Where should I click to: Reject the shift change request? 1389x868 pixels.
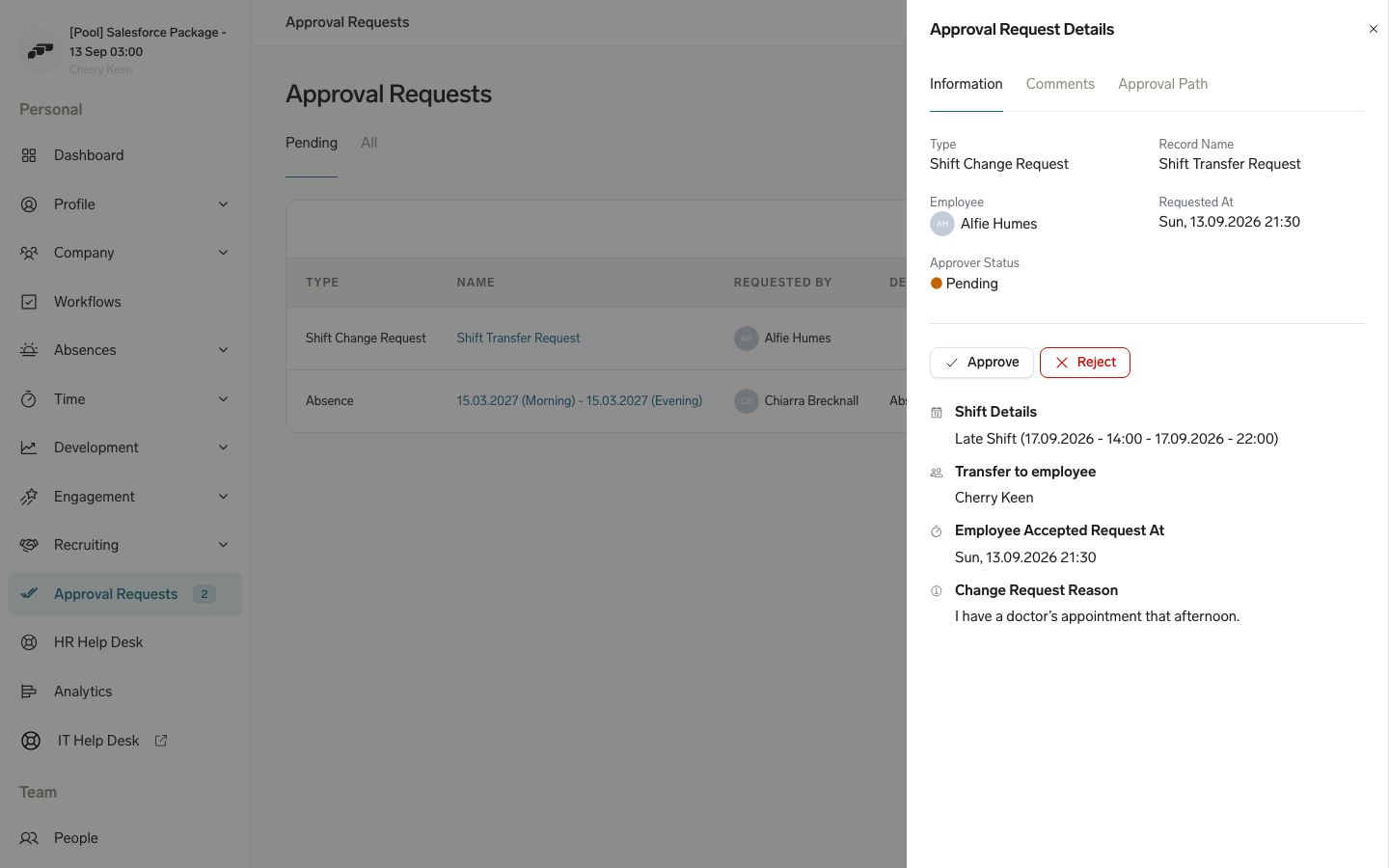1085,363
